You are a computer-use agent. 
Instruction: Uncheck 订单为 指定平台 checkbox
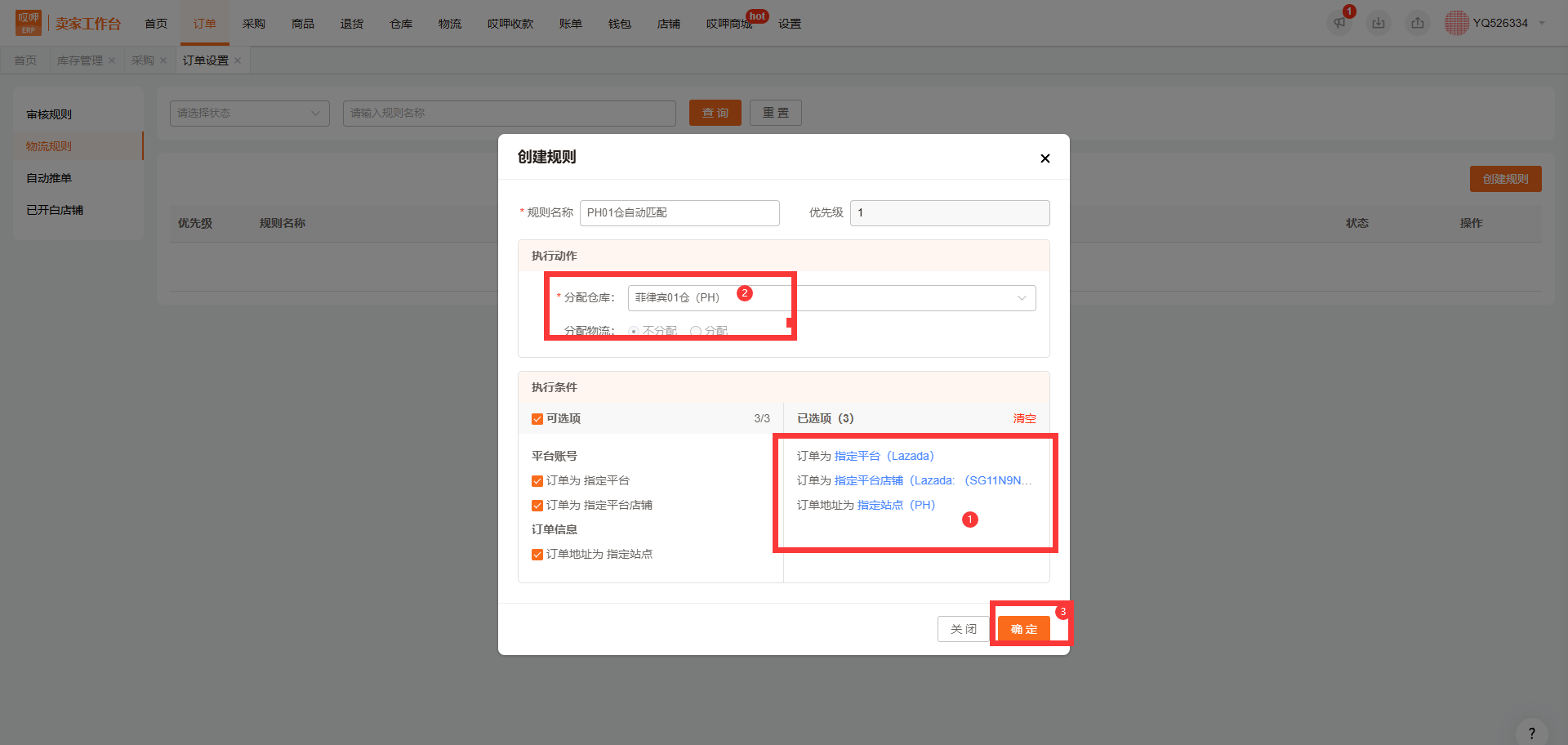(x=537, y=481)
